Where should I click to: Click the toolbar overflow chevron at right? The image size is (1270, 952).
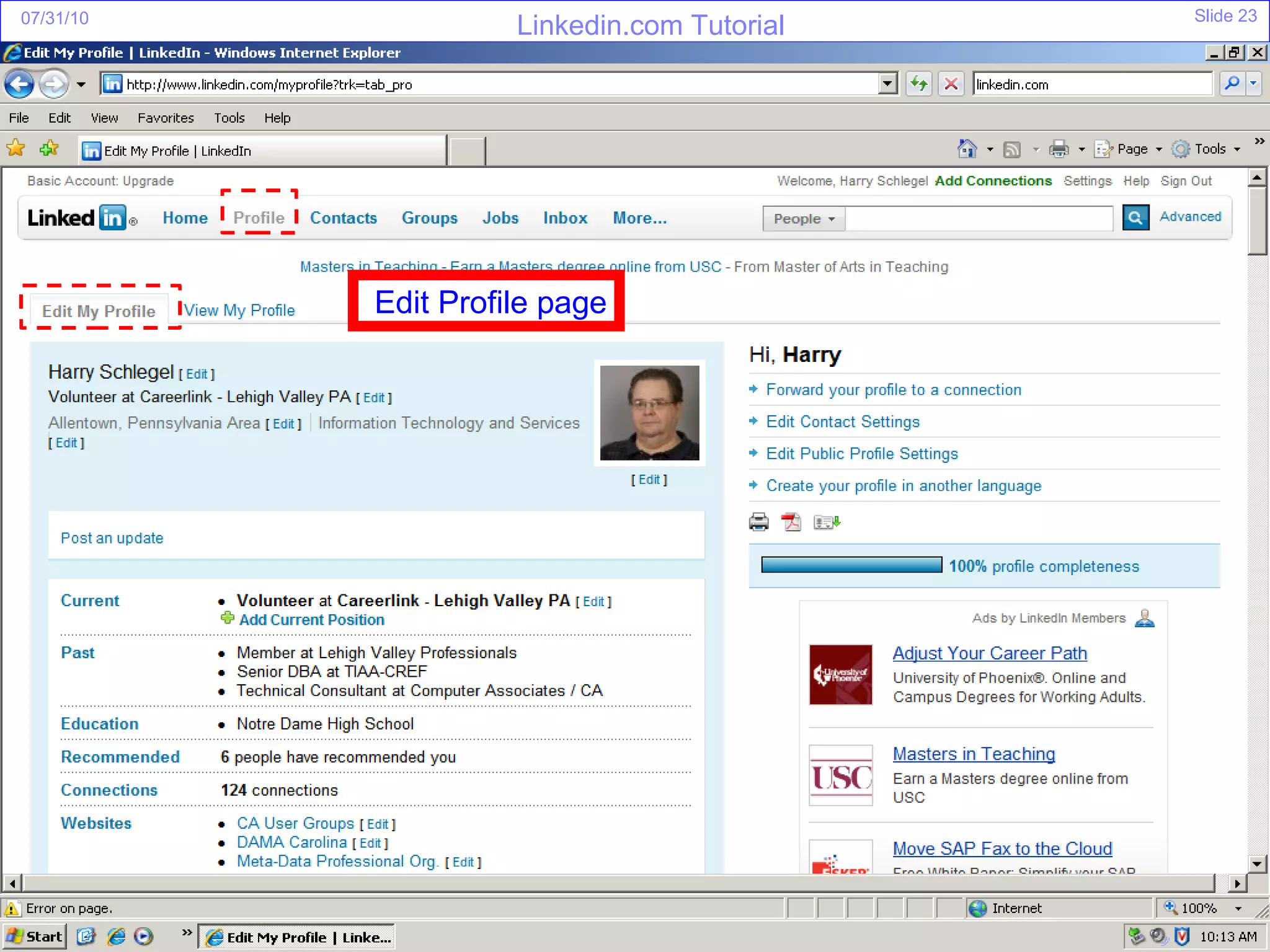pyautogui.click(x=1259, y=141)
